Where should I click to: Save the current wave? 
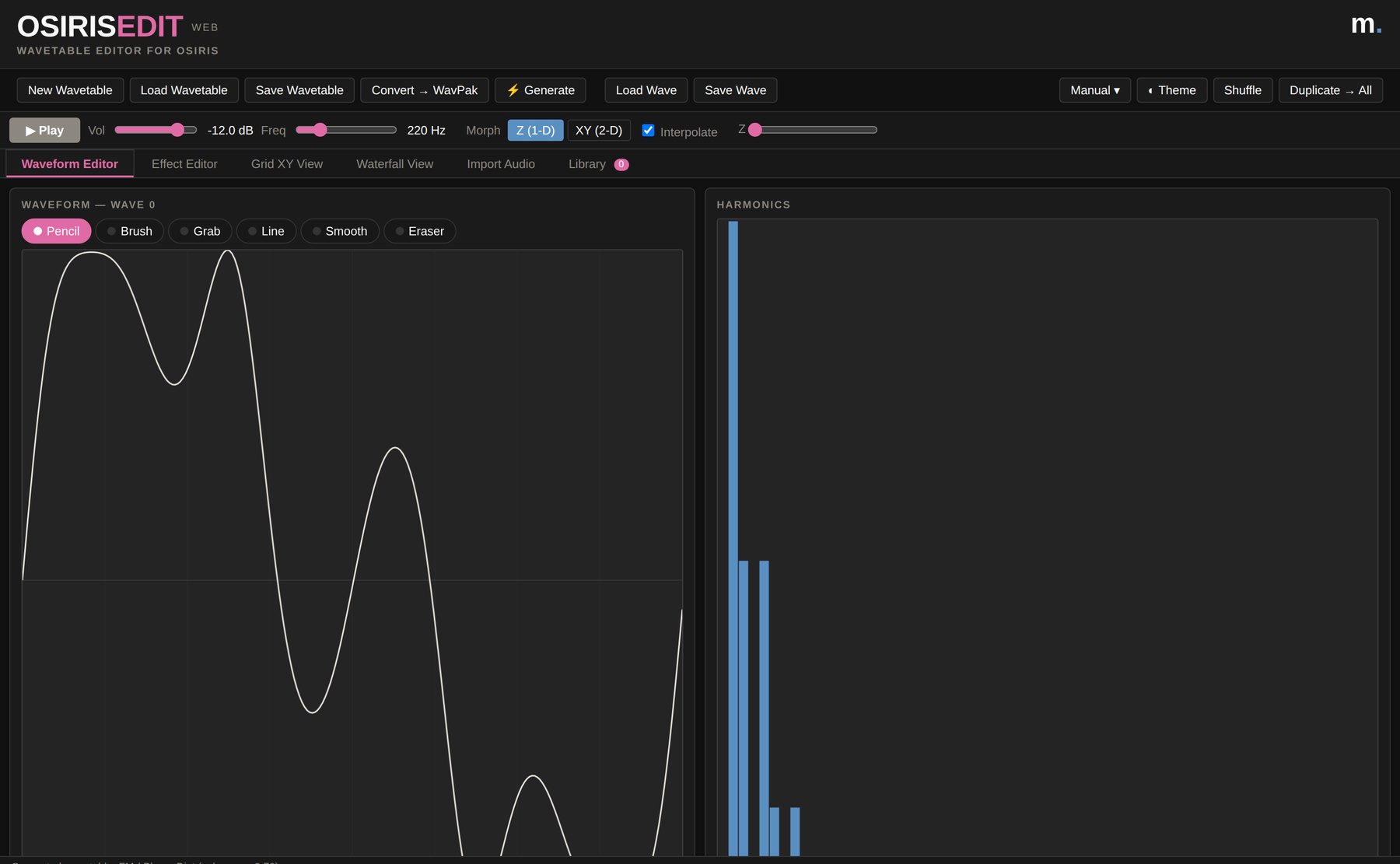[735, 90]
